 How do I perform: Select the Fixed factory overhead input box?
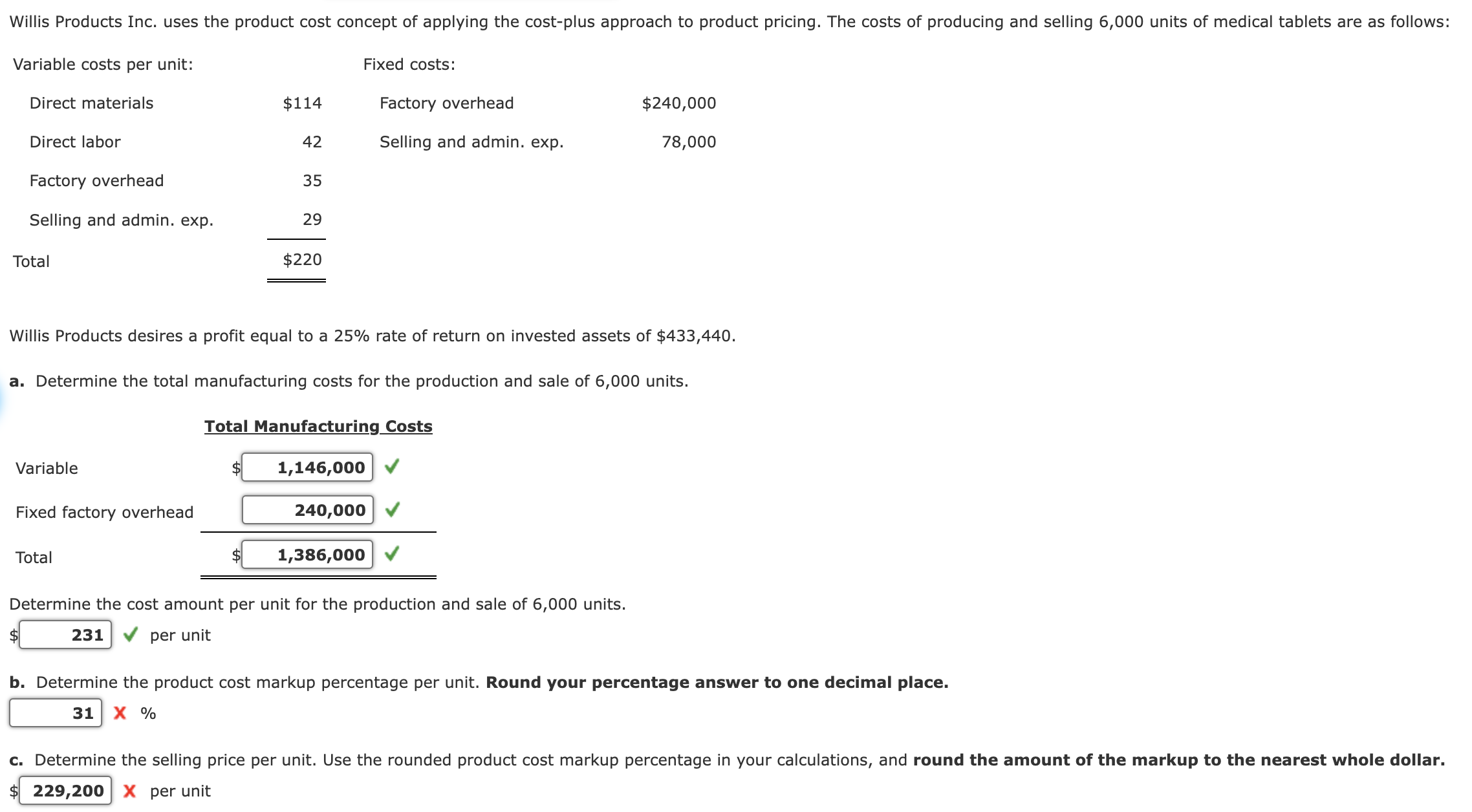click(307, 510)
